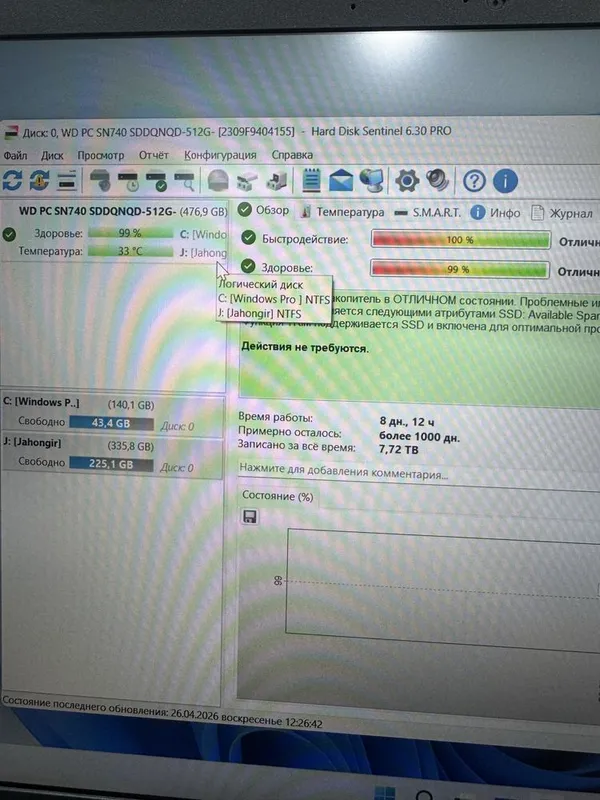600x800 pixels.
Task: Click the health chart plot area
Action: [x=443, y=590]
